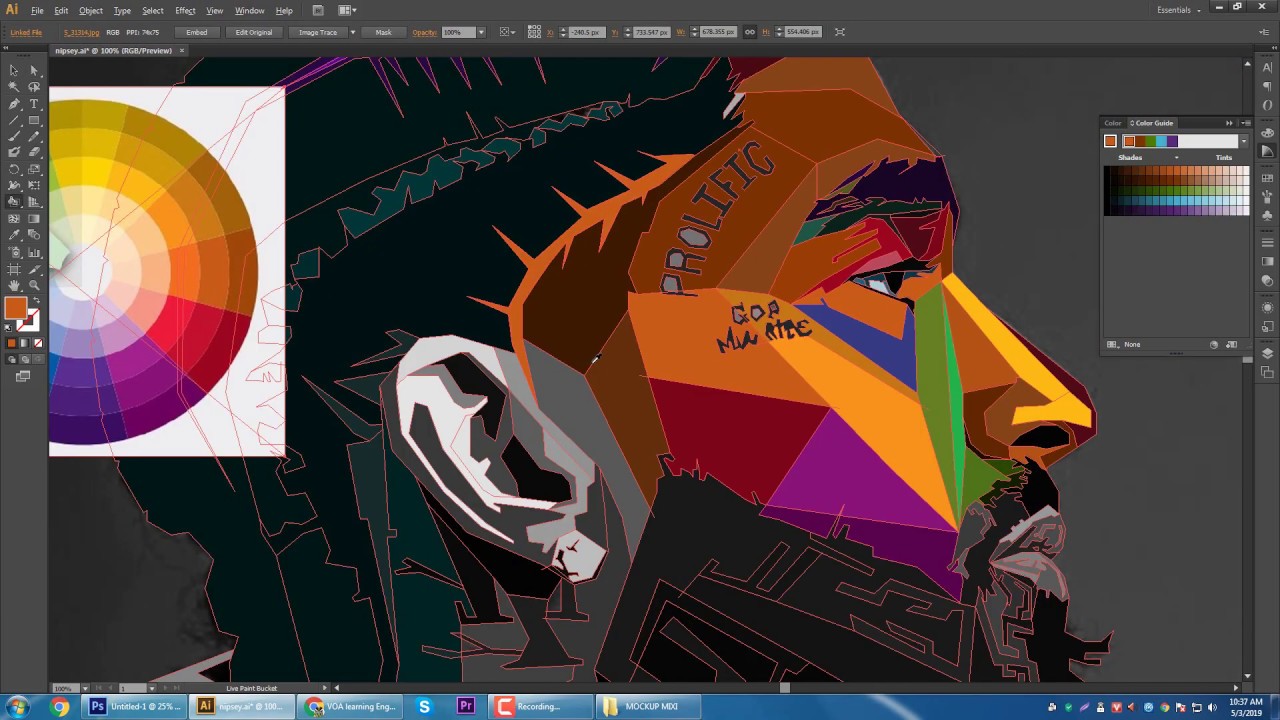The height and width of the screenshot is (720, 1280).
Task: Choose the Gradient tool
Action: tap(34, 218)
